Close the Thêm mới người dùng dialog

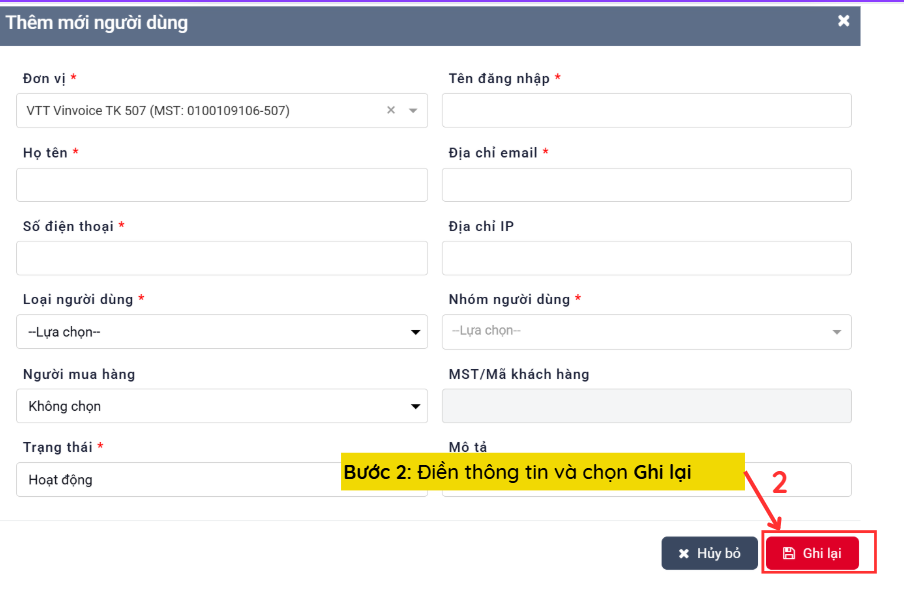click(x=843, y=21)
